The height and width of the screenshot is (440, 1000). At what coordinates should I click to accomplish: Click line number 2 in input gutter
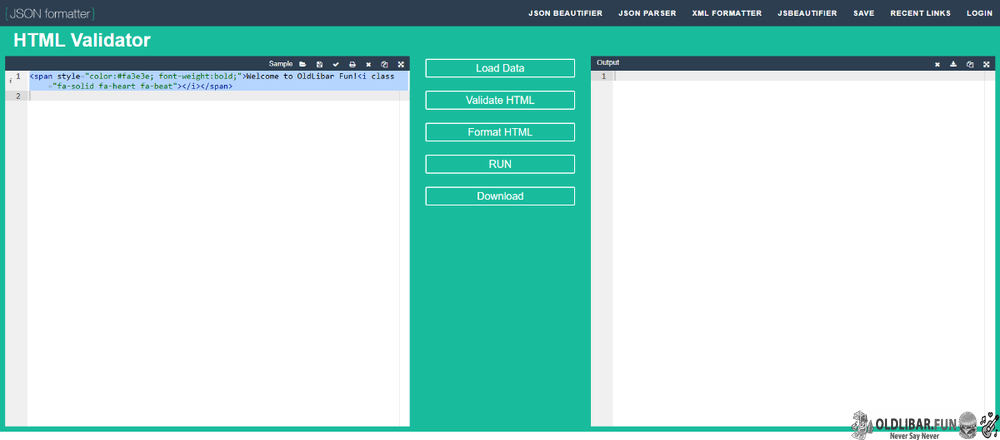pos(18,96)
